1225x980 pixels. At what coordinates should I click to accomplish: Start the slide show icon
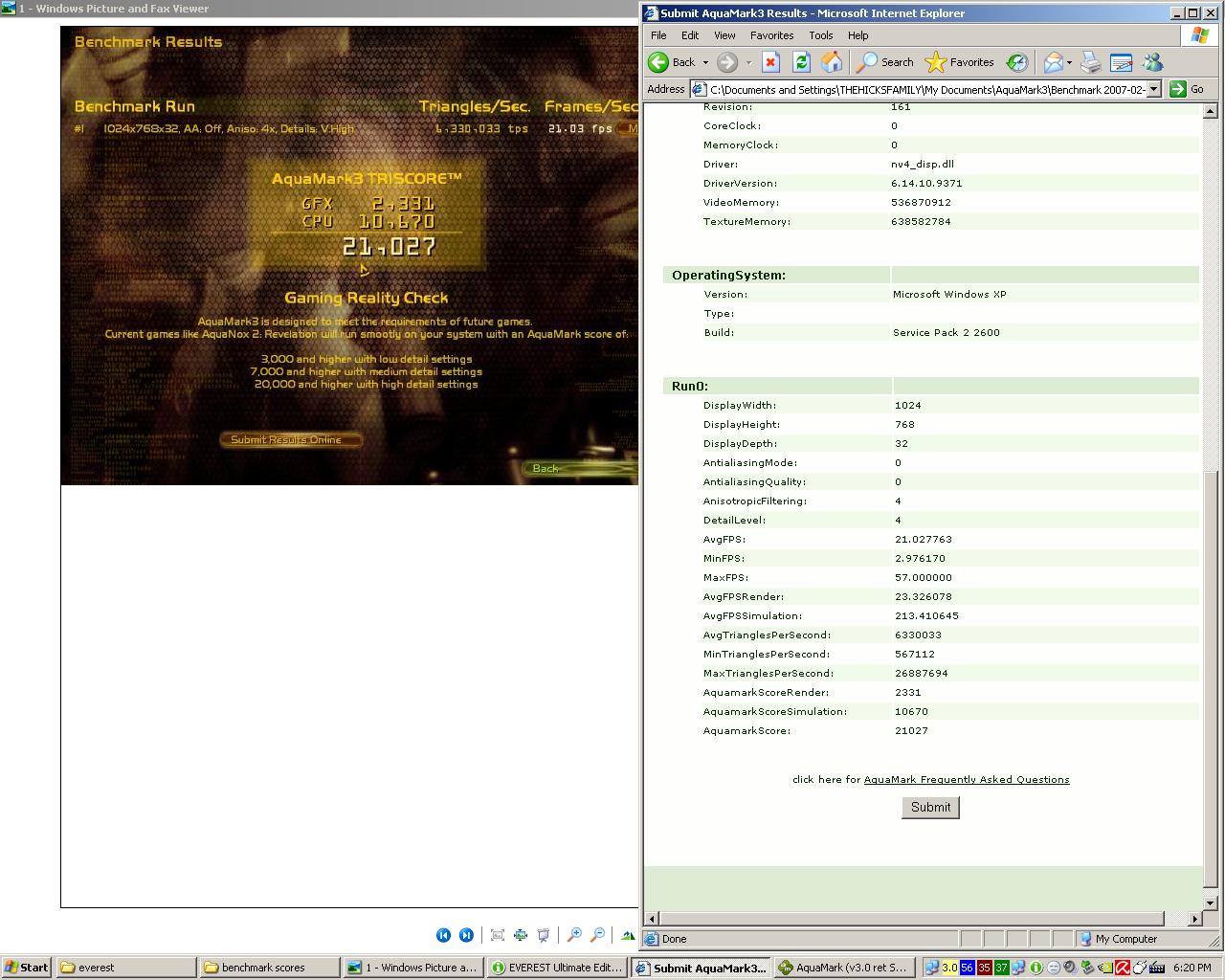[x=544, y=935]
